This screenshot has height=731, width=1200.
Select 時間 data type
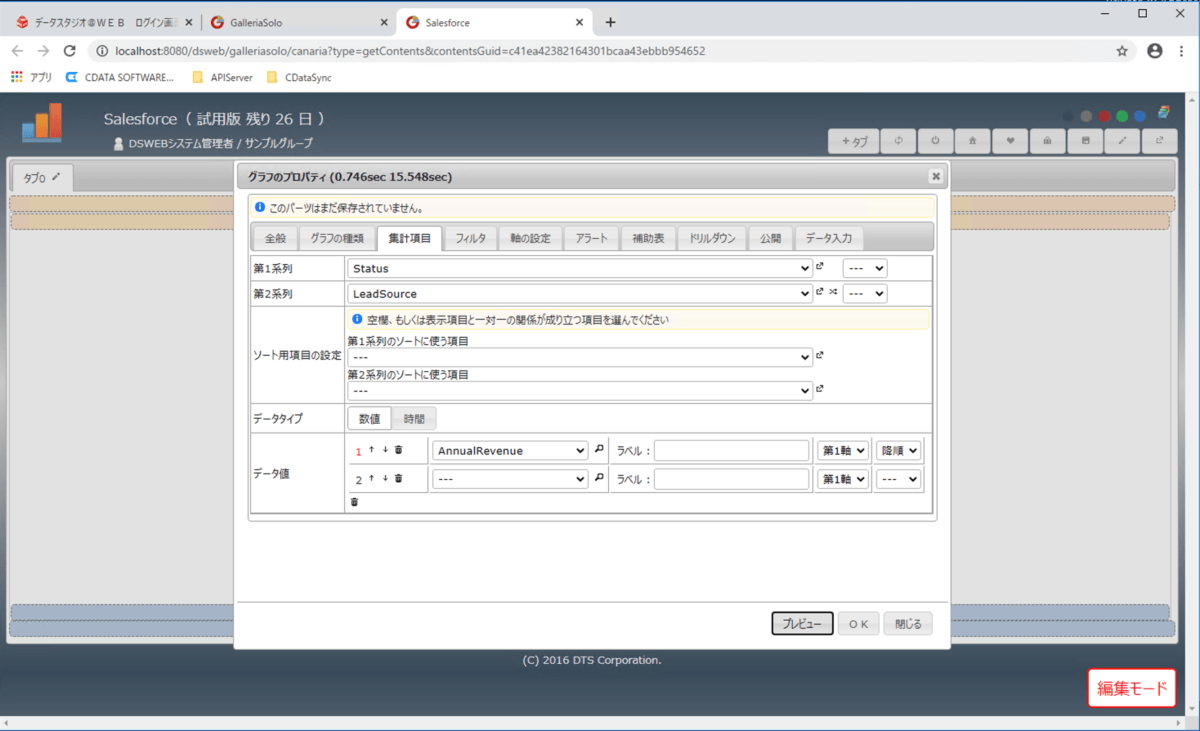click(414, 419)
